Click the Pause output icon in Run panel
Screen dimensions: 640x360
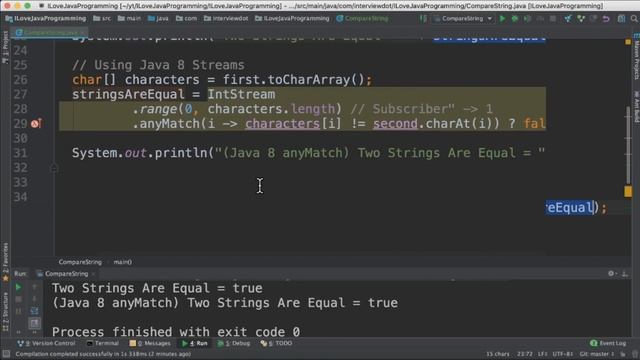coord(18,311)
